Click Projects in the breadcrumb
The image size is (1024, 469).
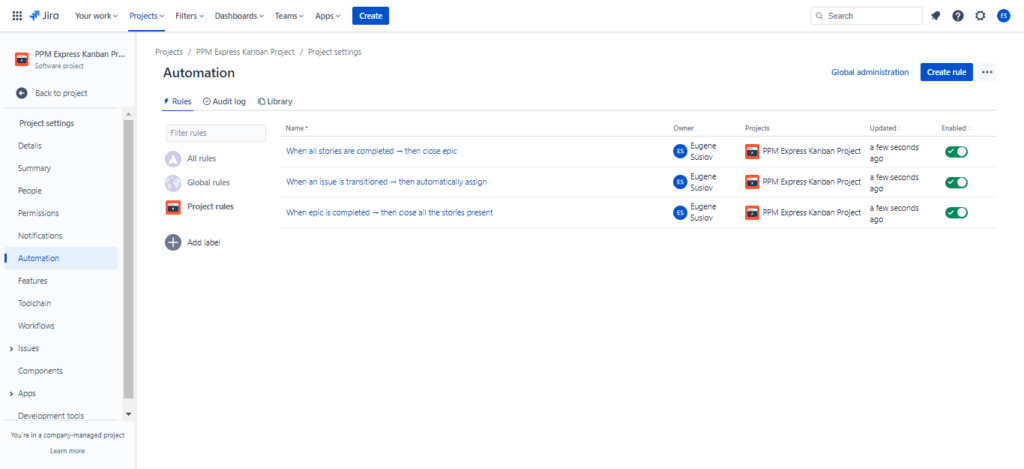click(169, 52)
